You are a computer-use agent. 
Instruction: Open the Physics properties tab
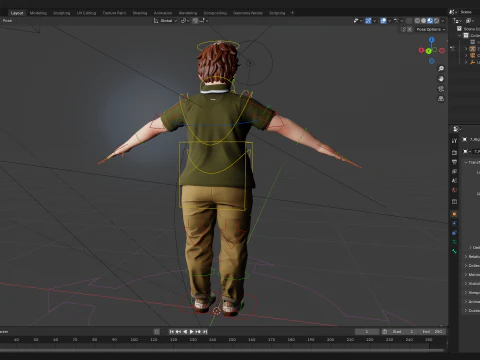point(454,223)
